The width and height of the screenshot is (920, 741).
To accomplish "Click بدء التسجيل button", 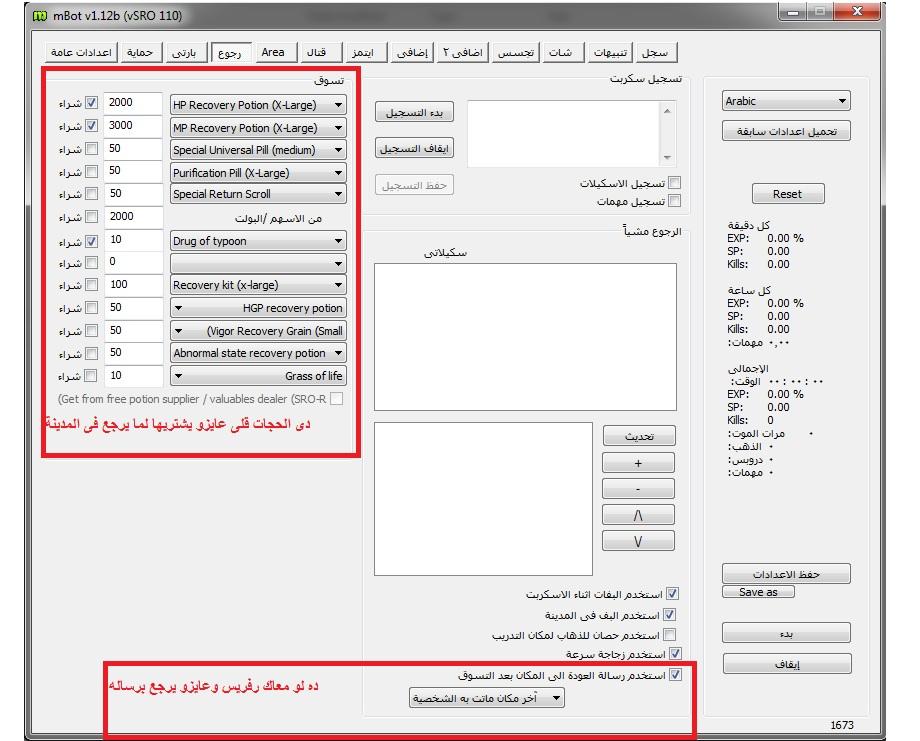I will tap(414, 113).
